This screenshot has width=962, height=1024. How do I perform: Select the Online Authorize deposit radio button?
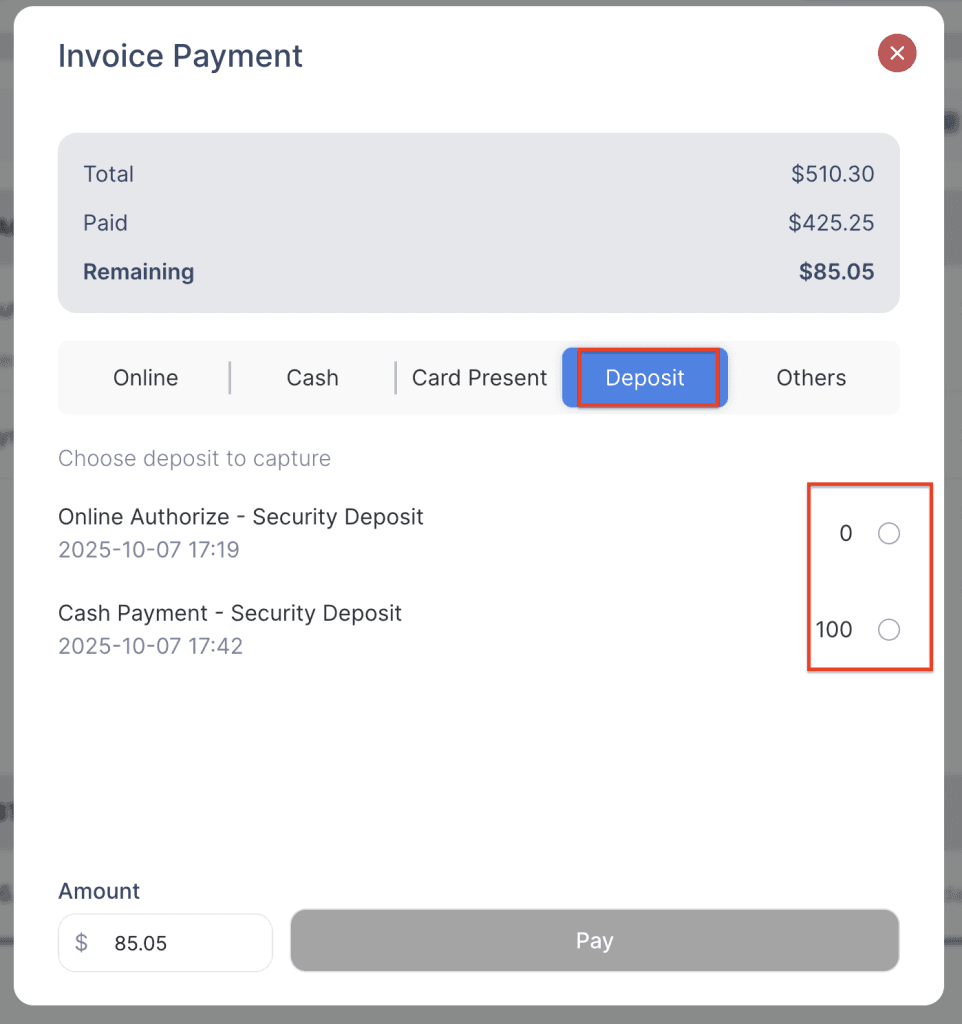coord(888,534)
